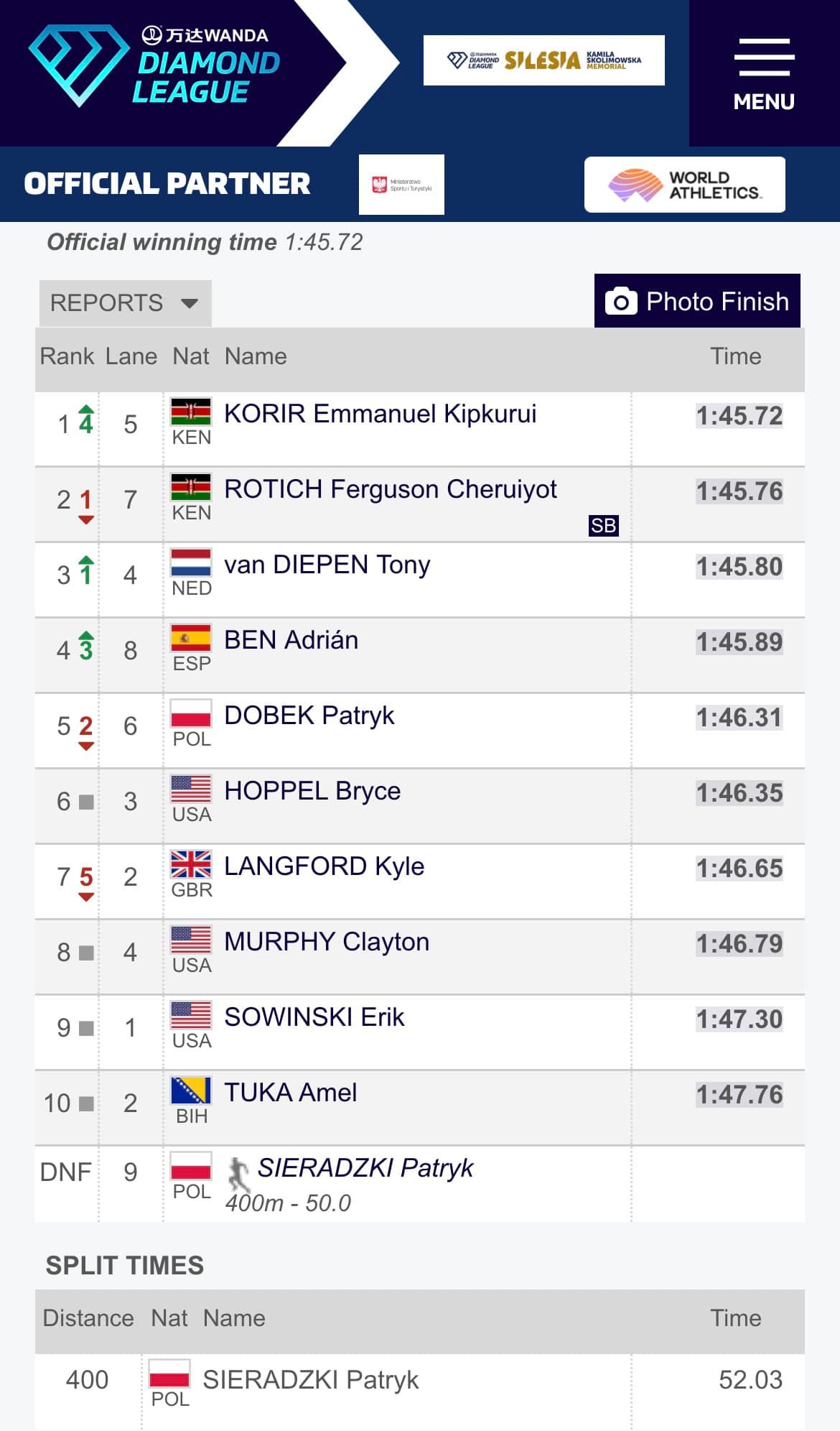840x1431 pixels.
Task: Open the World Athletics partner logo
Action: tap(684, 185)
